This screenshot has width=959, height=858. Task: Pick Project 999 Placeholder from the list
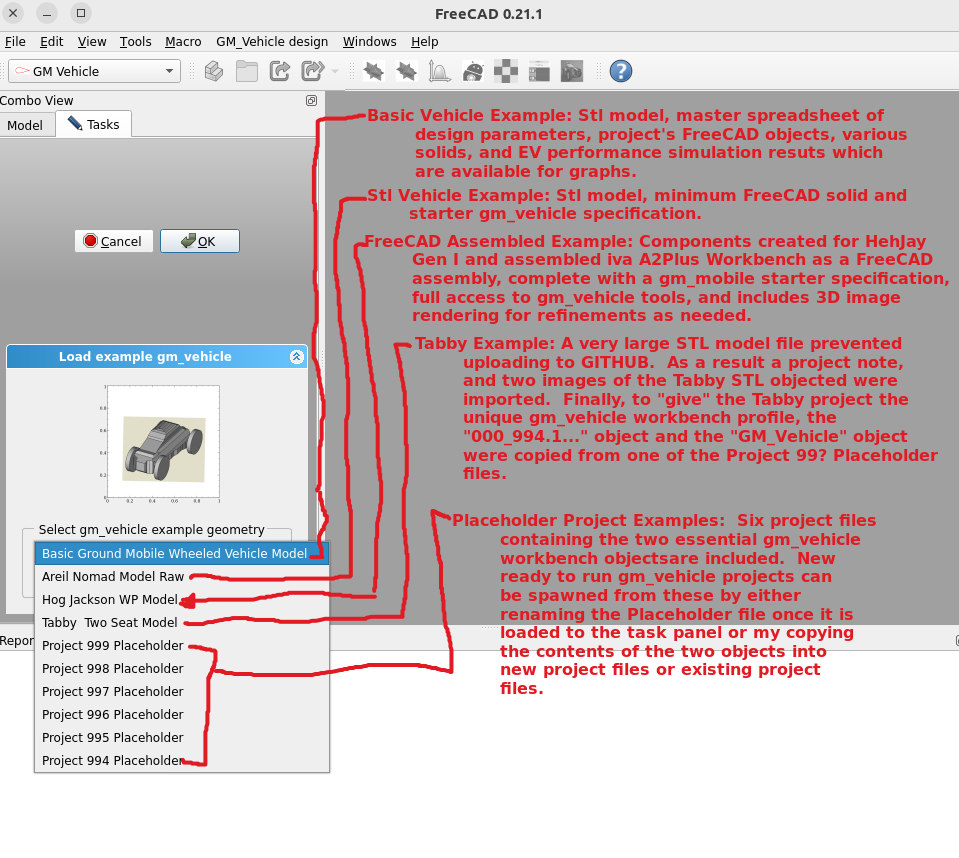point(112,646)
